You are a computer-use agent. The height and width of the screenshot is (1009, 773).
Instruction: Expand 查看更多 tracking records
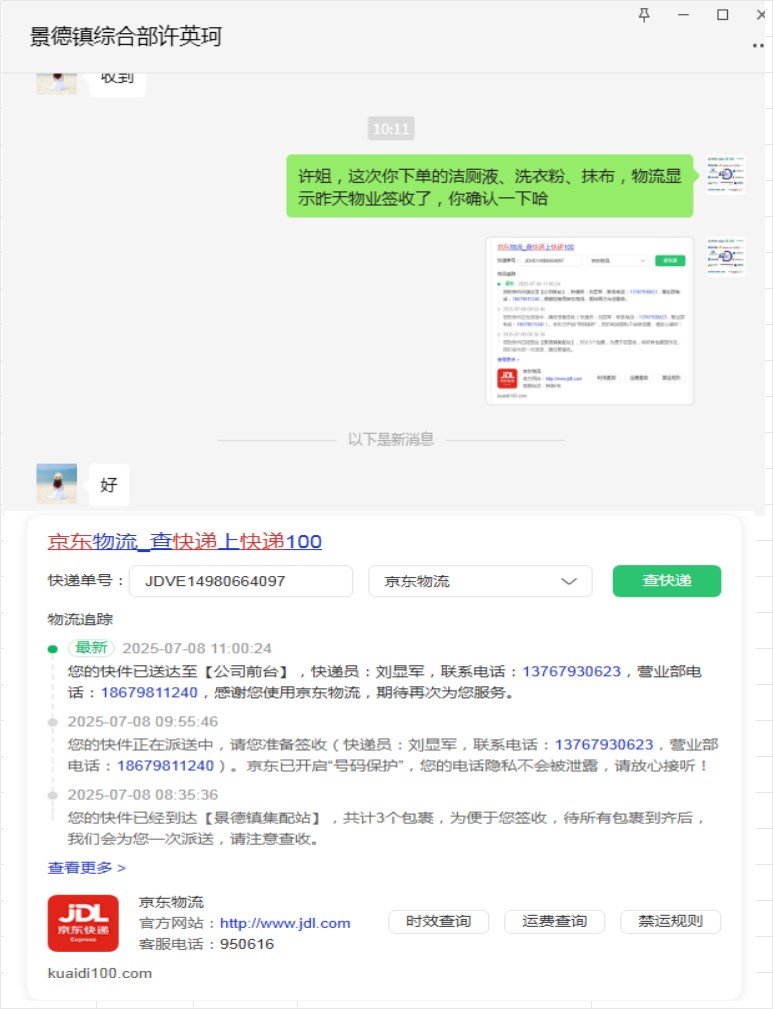point(87,867)
